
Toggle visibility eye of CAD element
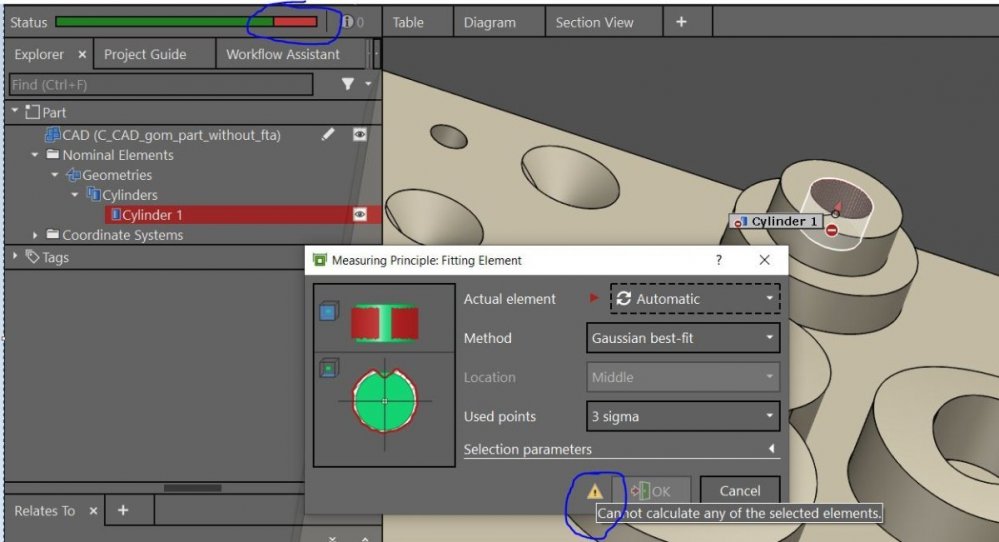coord(360,134)
